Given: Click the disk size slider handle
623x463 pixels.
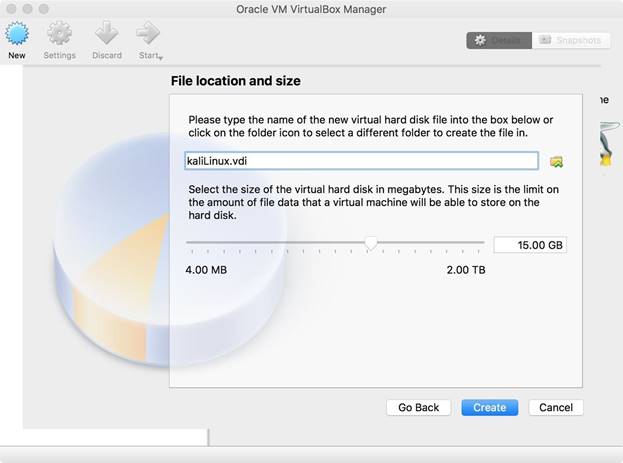Looking at the screenshot, I should click(x=371, y=243).
